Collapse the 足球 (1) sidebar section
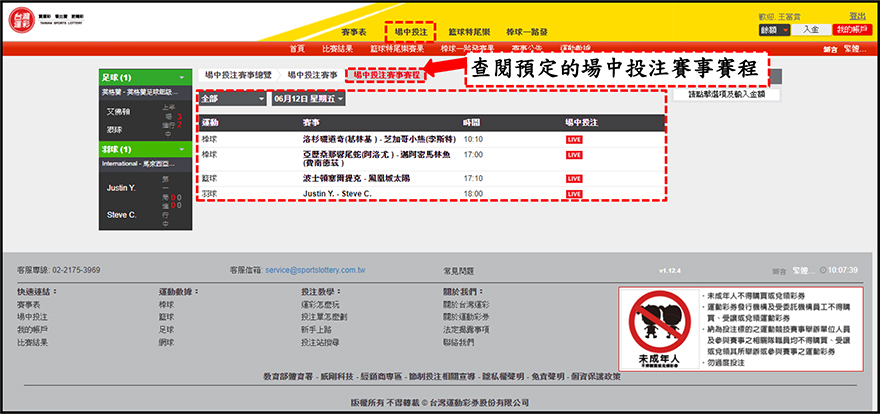Image resolution: width=880 pixels, height=414 pixels. point(145,78)
